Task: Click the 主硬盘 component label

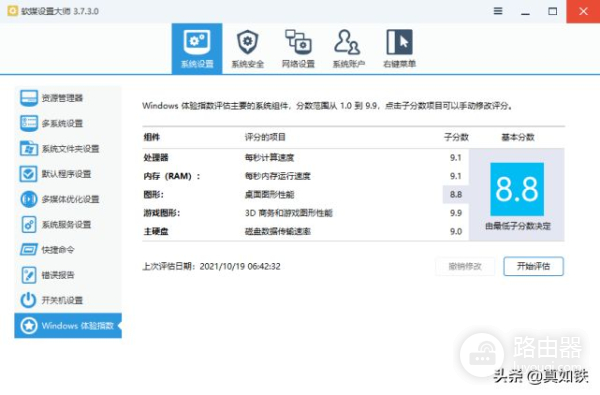Action: (156, 231)
